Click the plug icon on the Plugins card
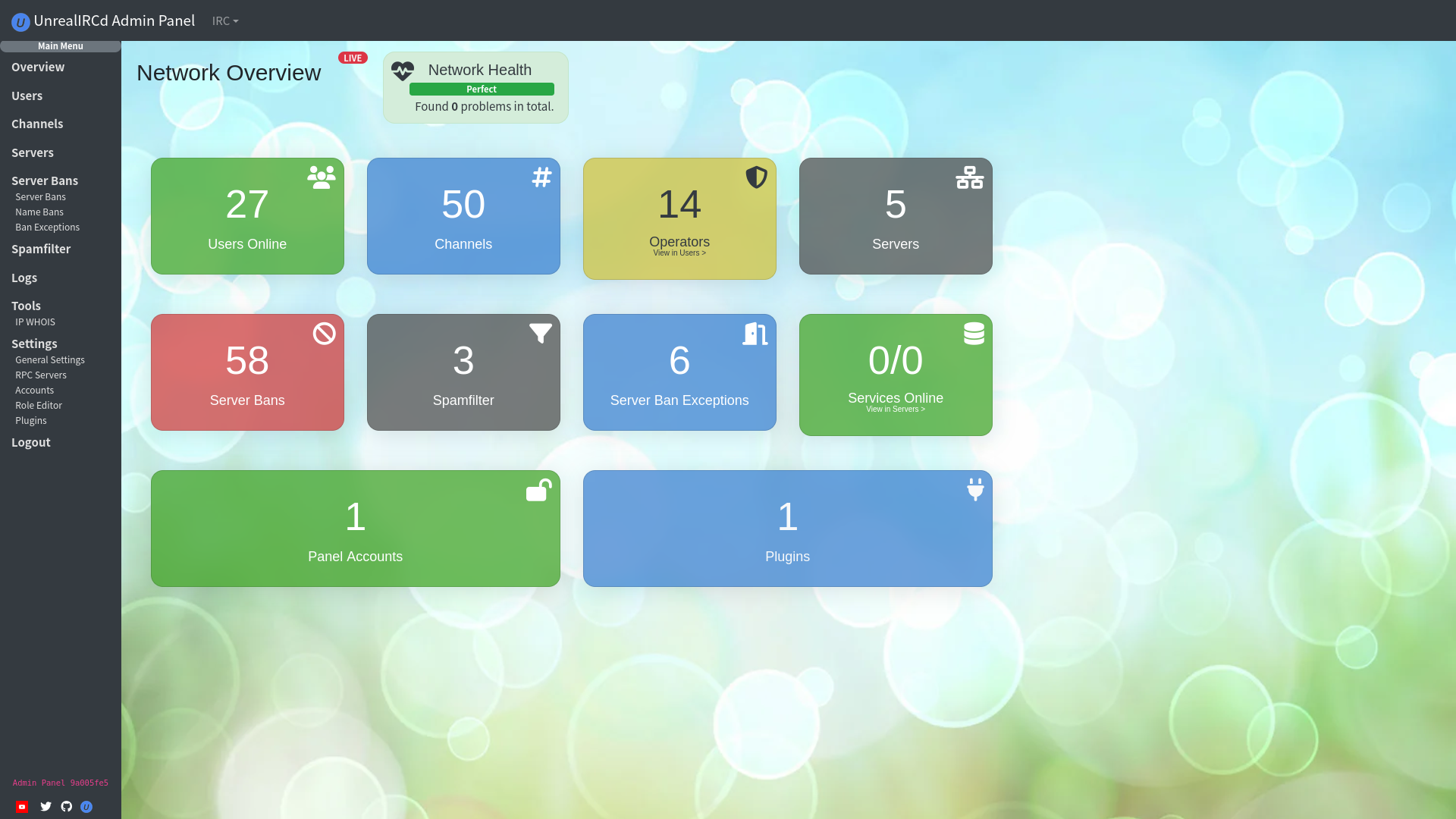Image resolution: width=1456 pixels, height=819 pixels. pos(974,489)
